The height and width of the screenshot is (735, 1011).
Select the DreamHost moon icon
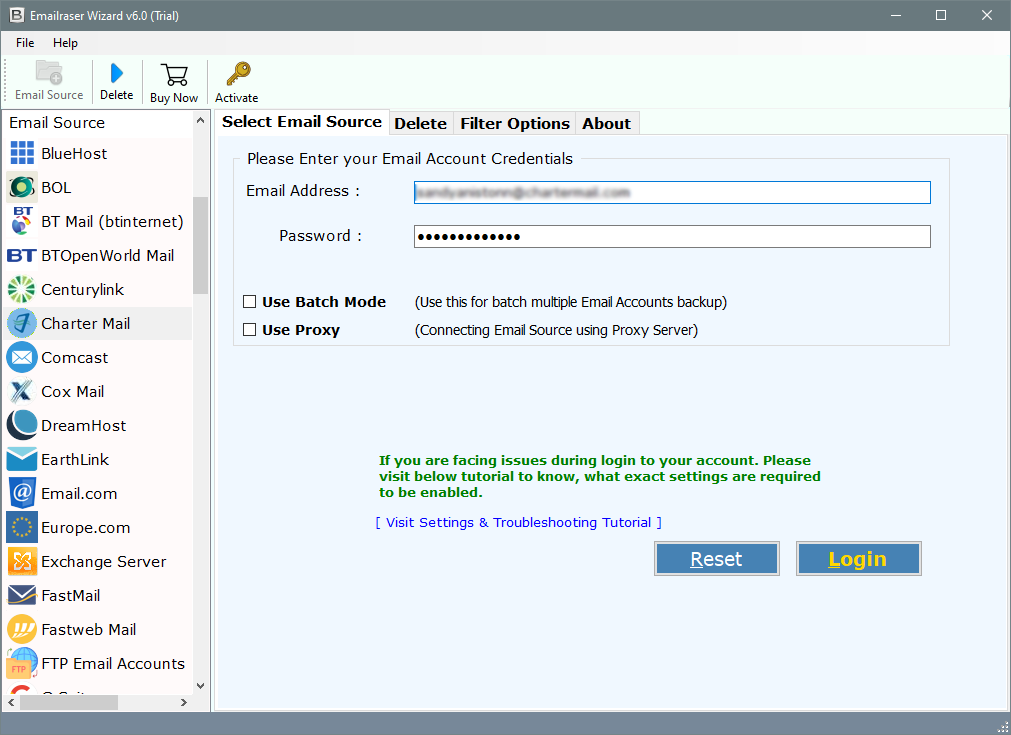(x=22, y=426)
